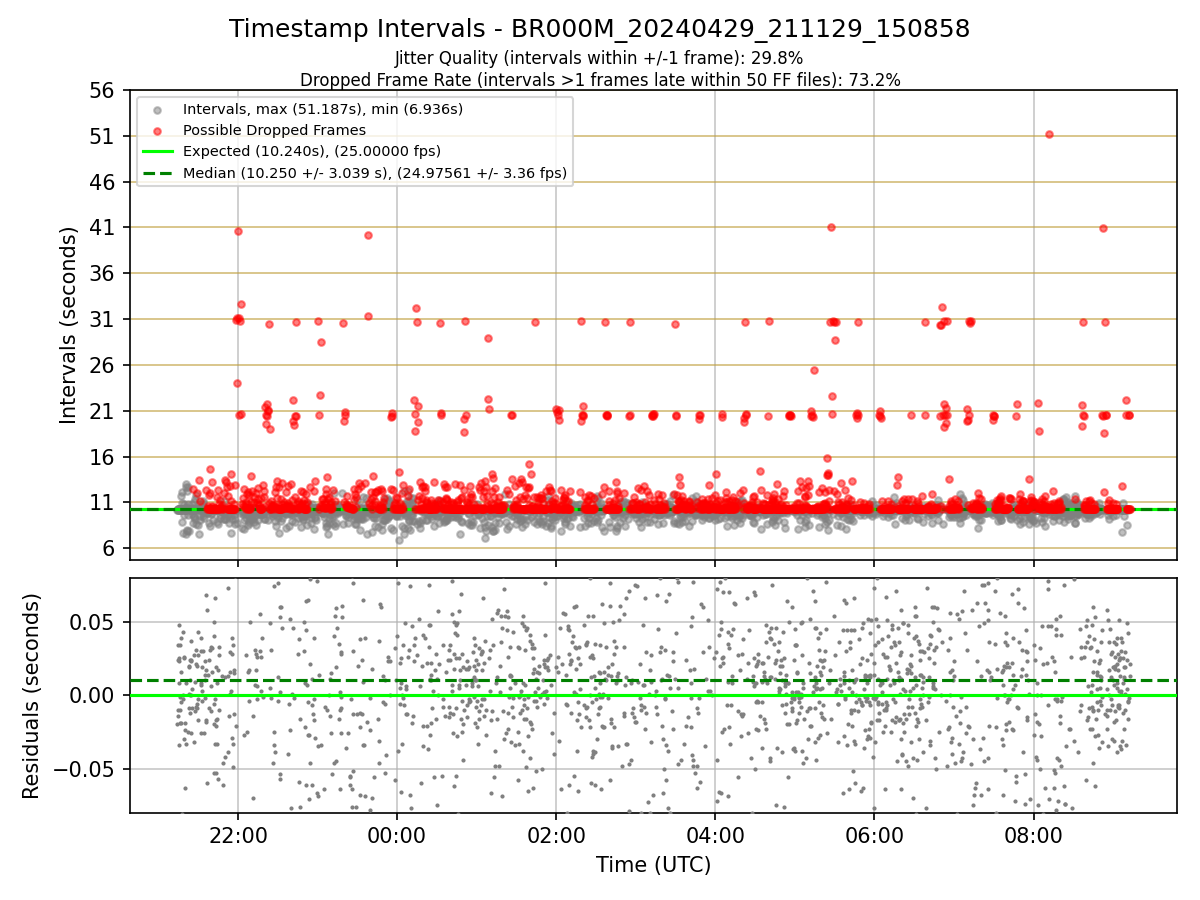Viewport: 1200px width, 900px height.
Task: Click the dashed green line sample beside the 'Median' legend entry
Action: click(157, 173)
